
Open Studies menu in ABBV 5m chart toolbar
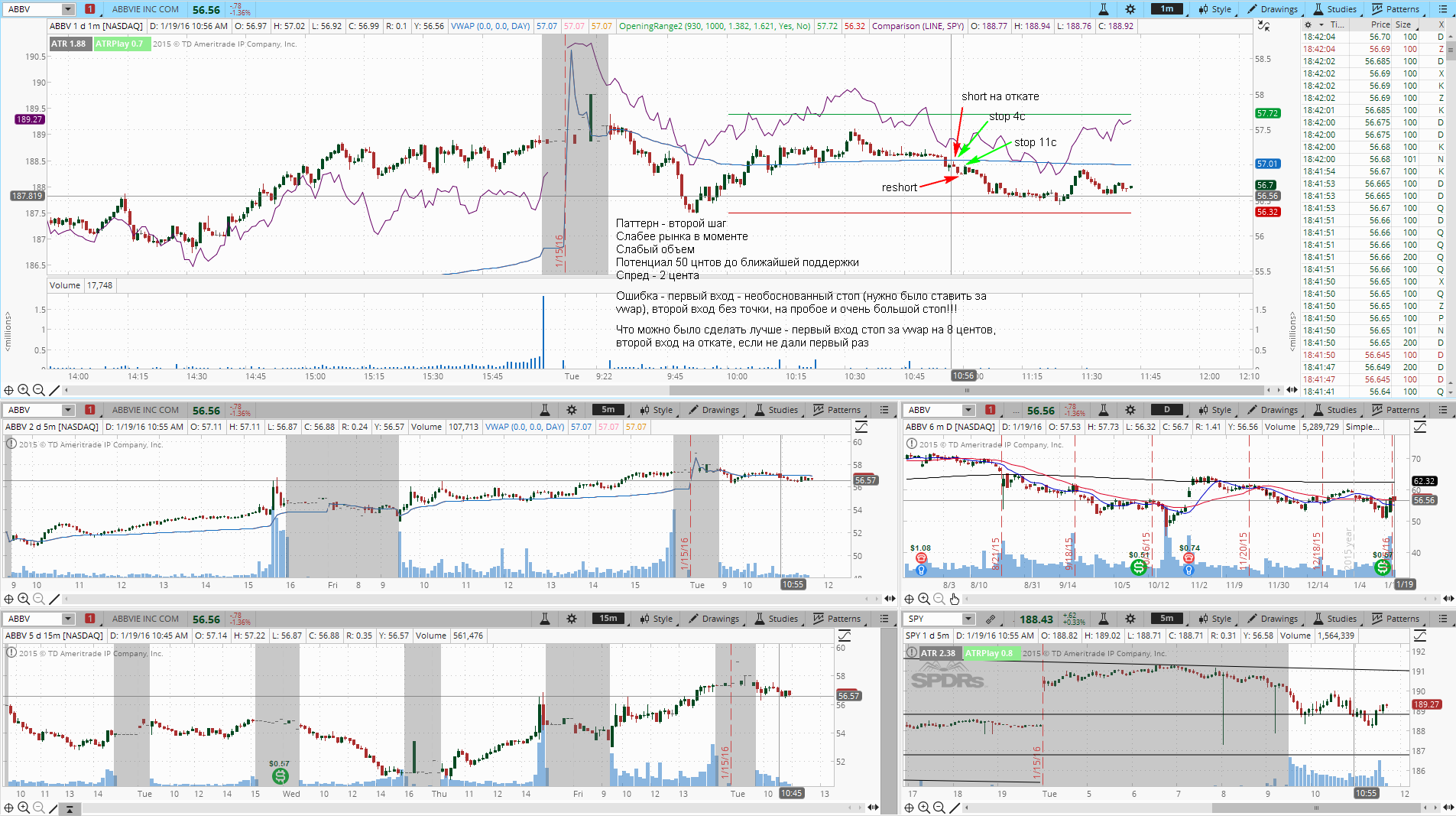tap(776, 410)
